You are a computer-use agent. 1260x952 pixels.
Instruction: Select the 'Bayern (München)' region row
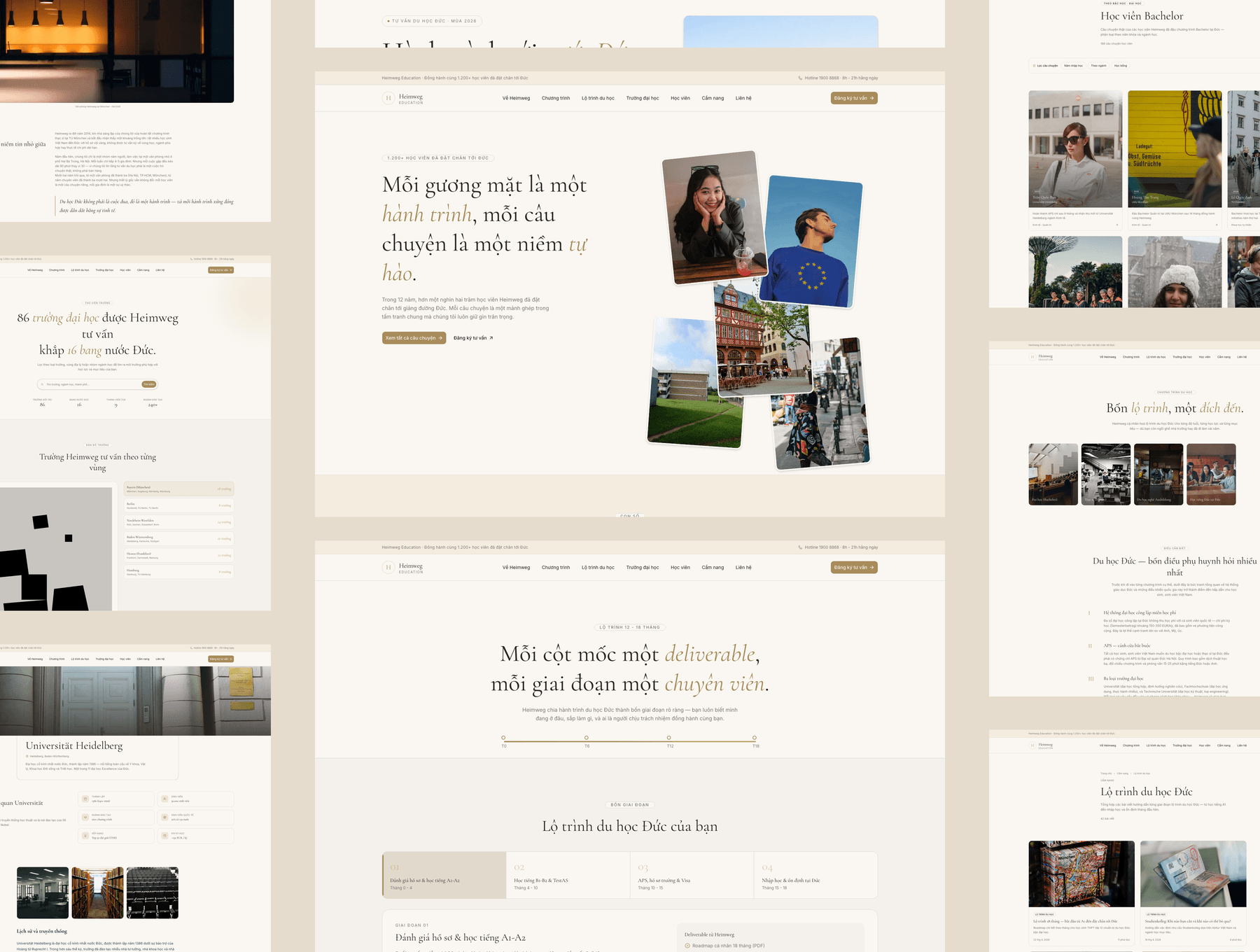[178, 489]
